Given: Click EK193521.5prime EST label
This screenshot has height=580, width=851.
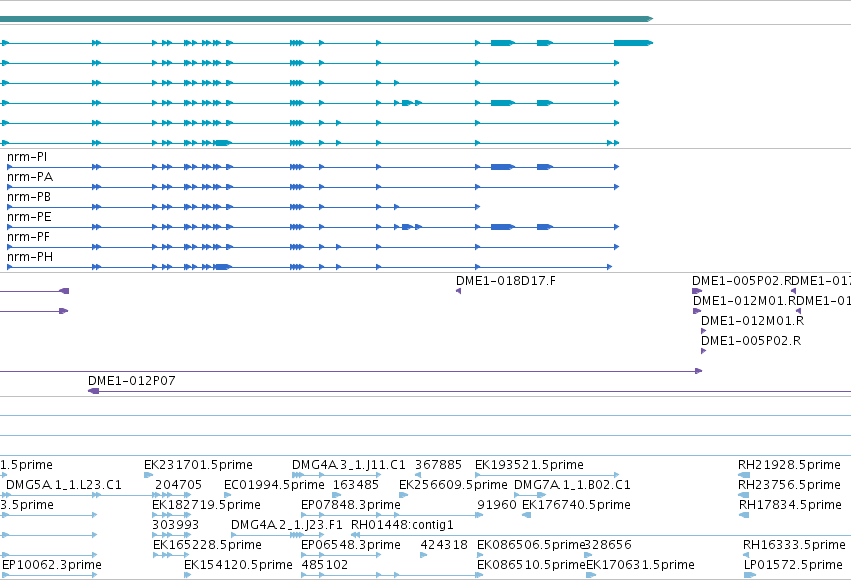Looking at the screenshot, I should (529, 465).
